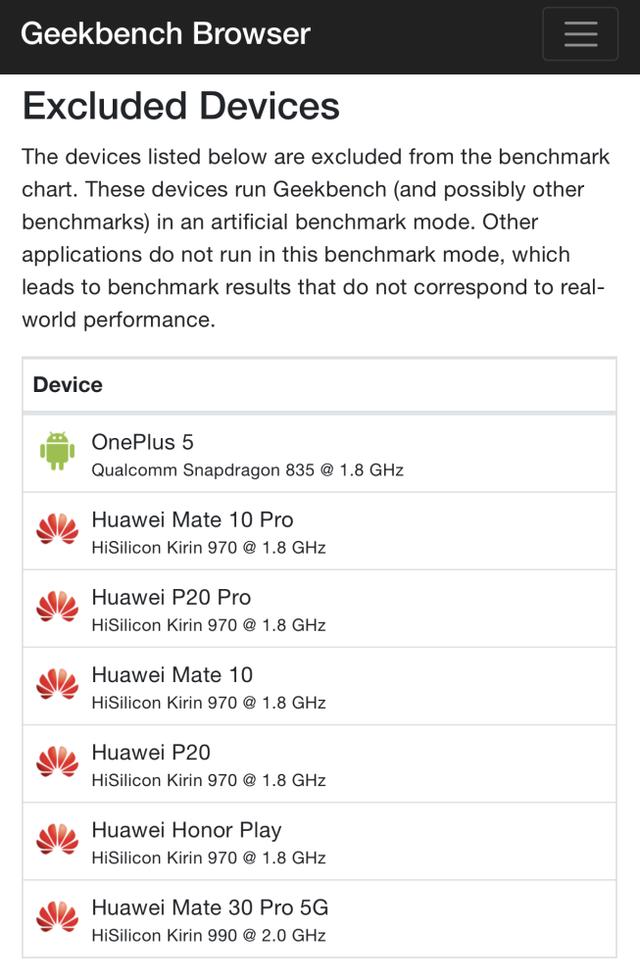Click the Android icon next to OnePlus 5

click(57, 451)
